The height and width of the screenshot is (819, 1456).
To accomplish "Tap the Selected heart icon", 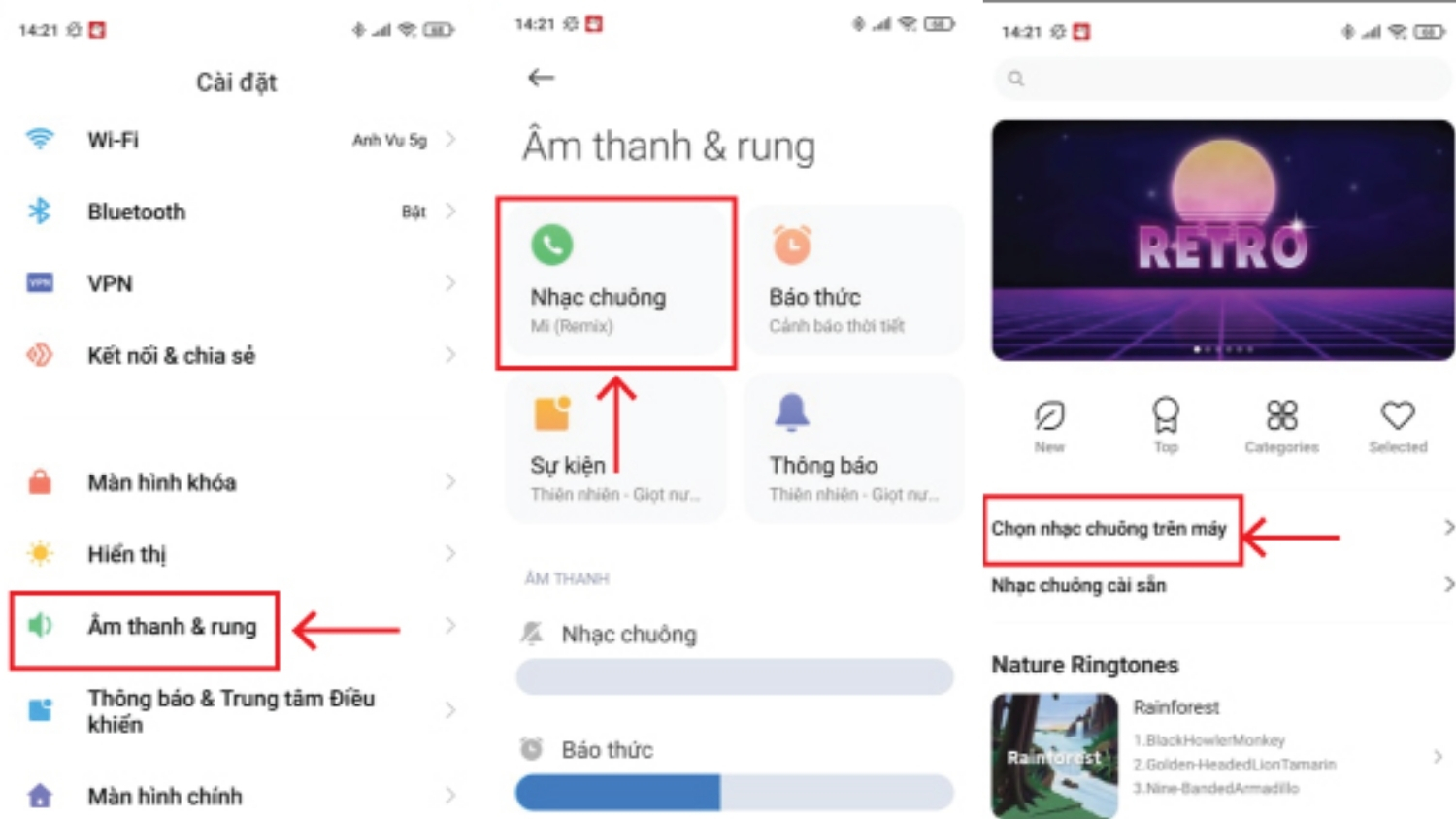I will click(x=1398, y=415).
